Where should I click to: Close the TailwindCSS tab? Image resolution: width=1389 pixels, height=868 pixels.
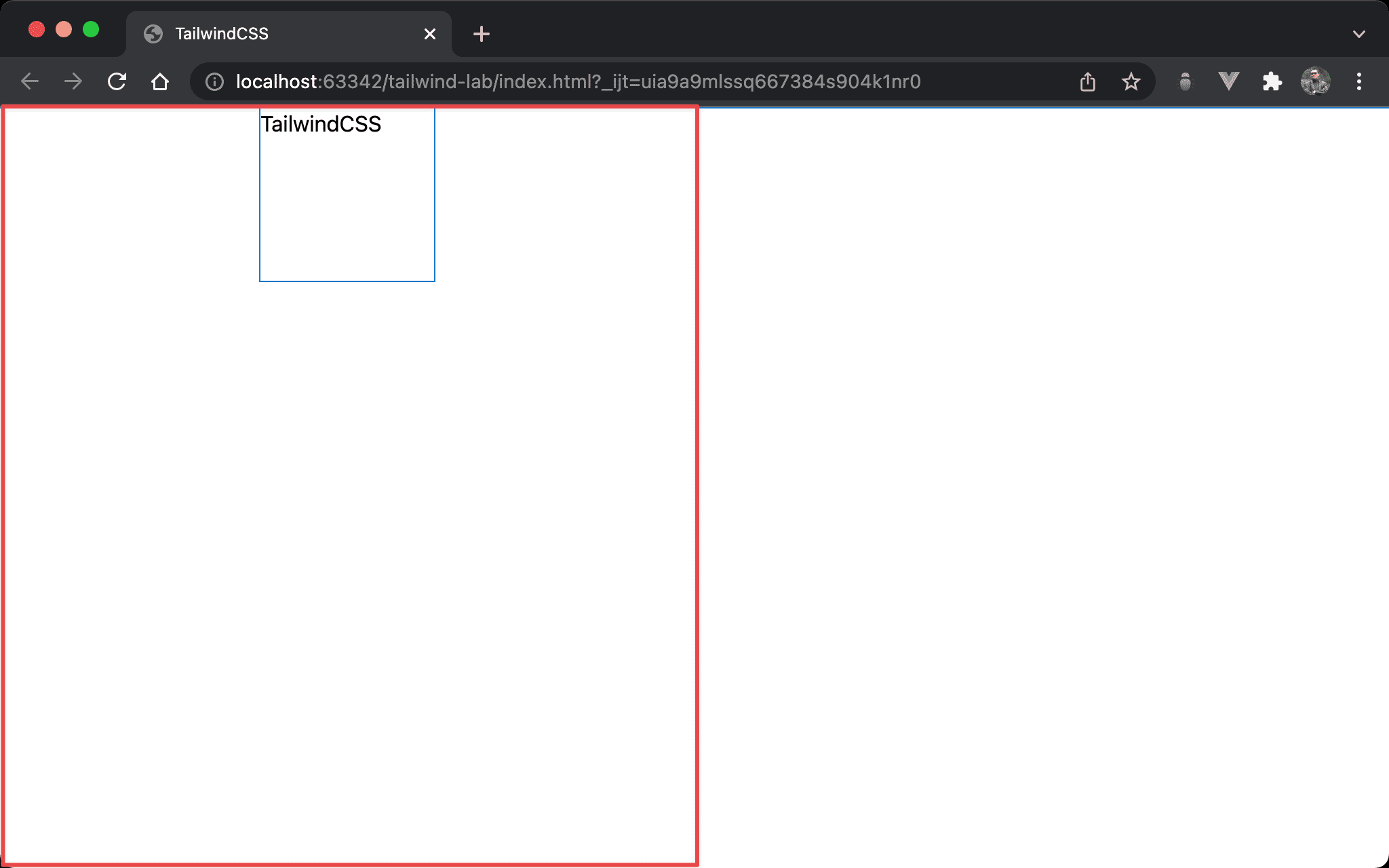(430, 34)
